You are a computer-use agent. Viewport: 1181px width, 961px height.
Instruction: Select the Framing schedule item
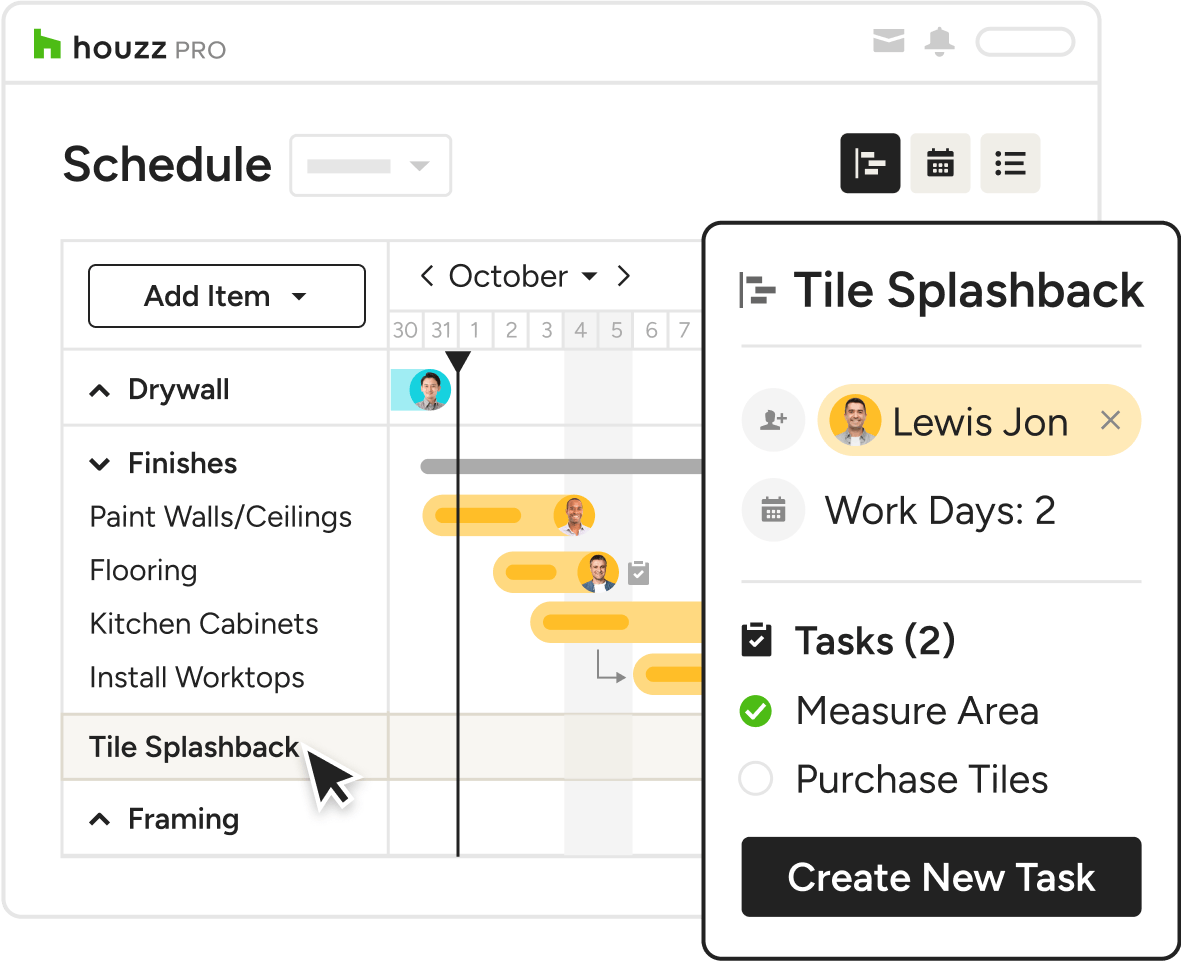[x=183, y=819]
